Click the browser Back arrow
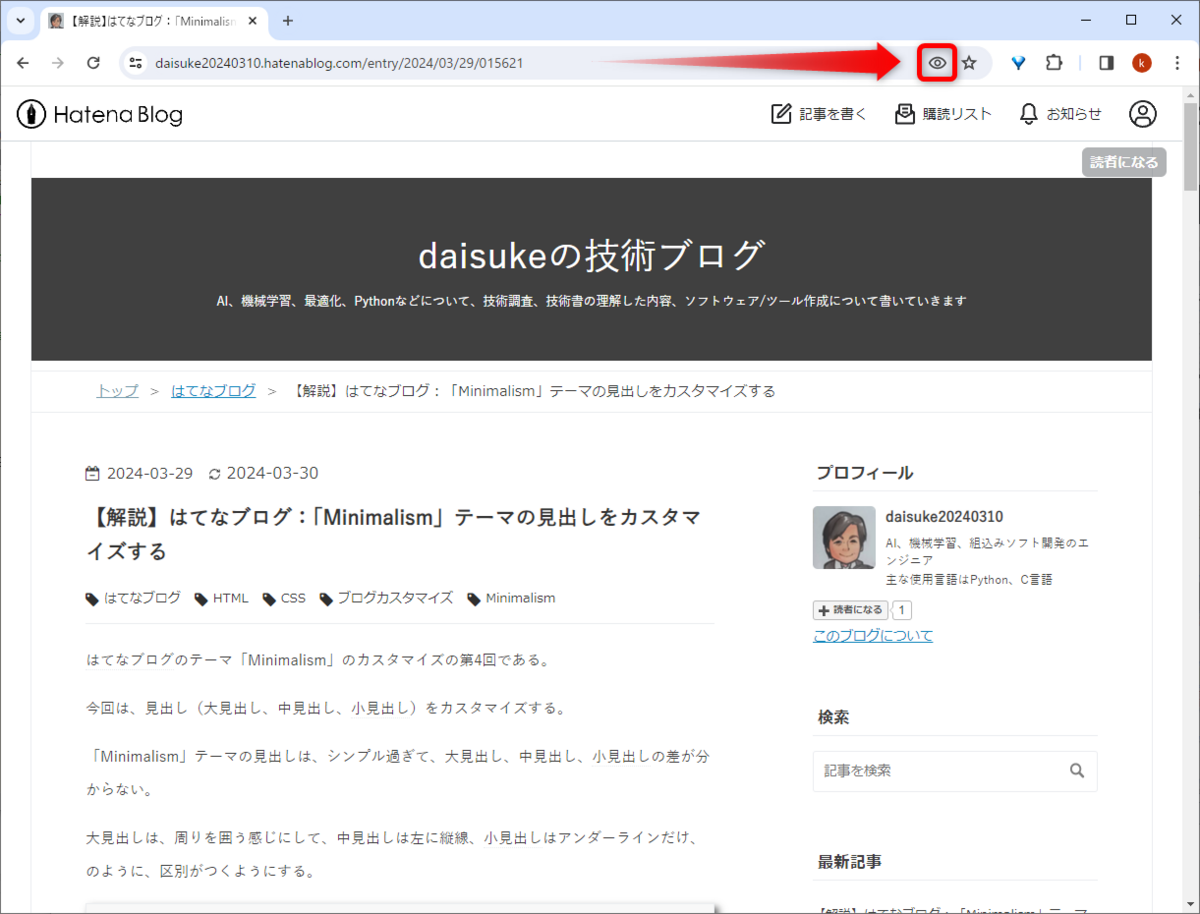Viewport: 1200px width, 914px height. 23,63
